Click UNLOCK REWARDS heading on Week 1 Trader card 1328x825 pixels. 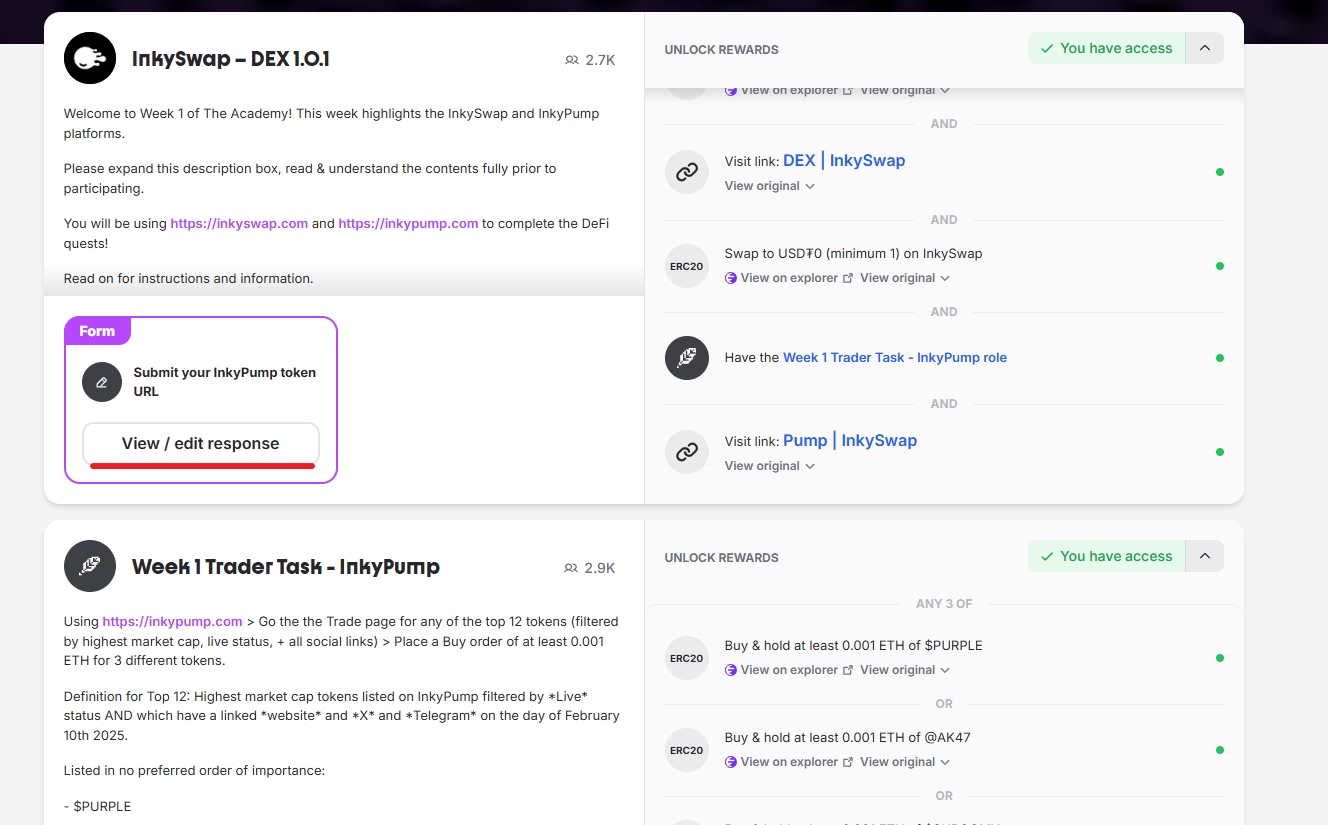[x=721, y=558]
